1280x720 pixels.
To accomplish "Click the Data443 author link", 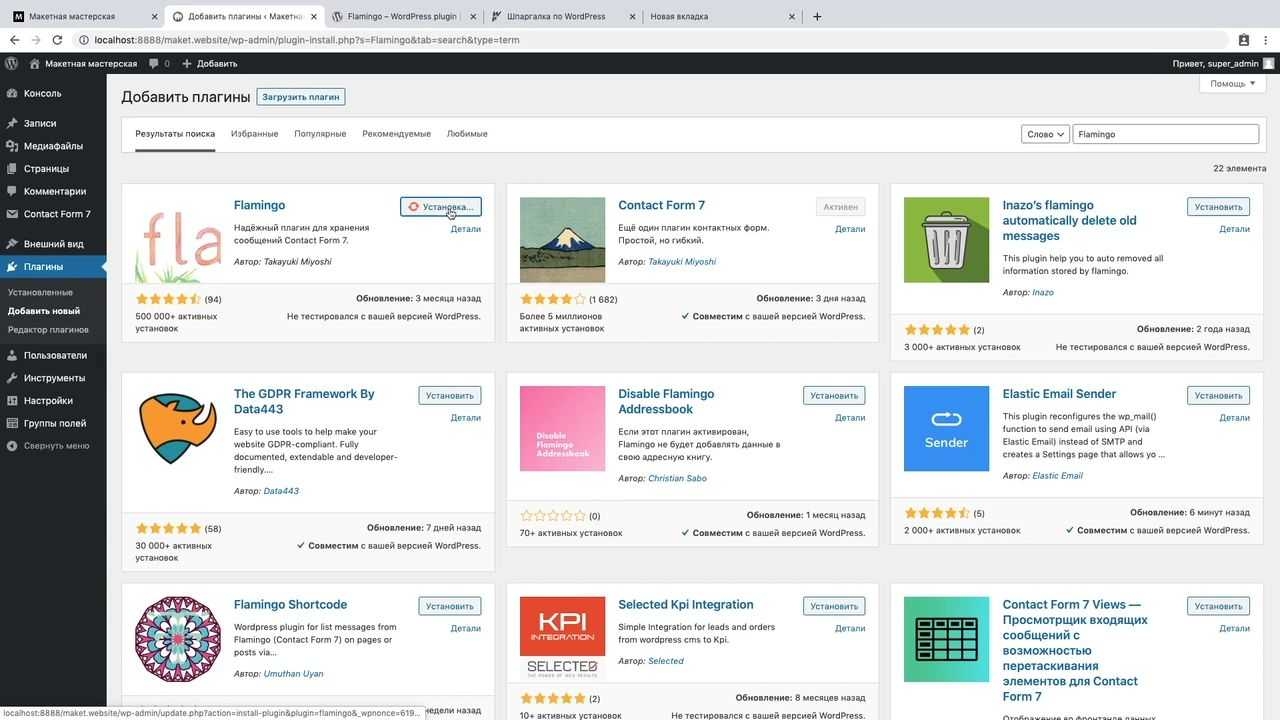I will (x=281, y=491).
